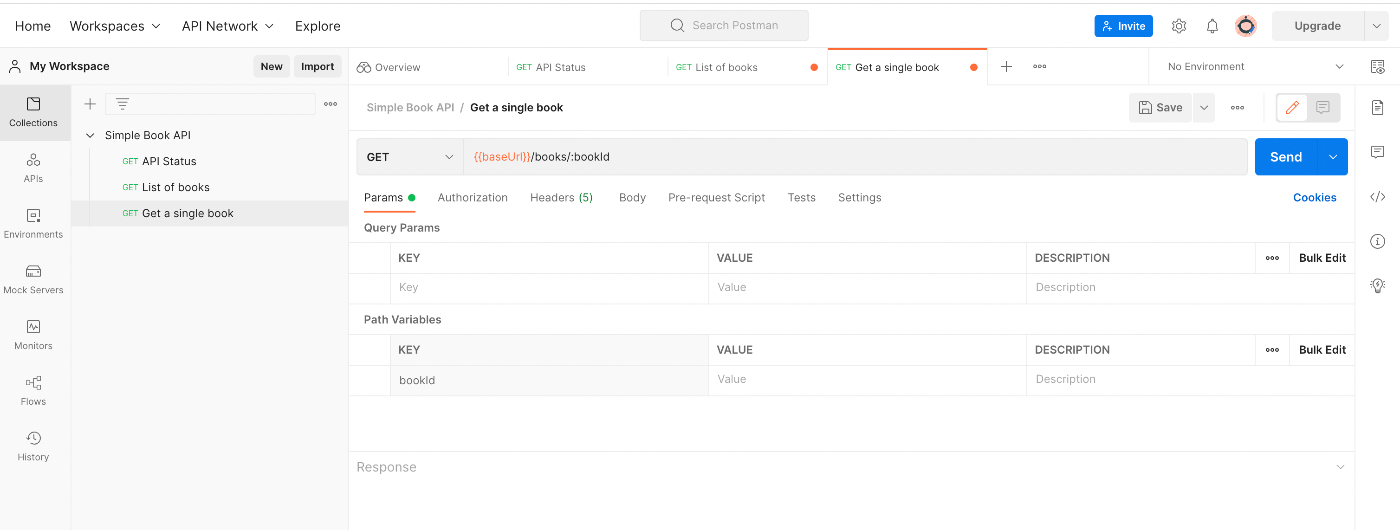Open the Comments icon in right sidebar
Image resolution: width=1400 pixels, height=530 pixels.
click(1378, 152)
